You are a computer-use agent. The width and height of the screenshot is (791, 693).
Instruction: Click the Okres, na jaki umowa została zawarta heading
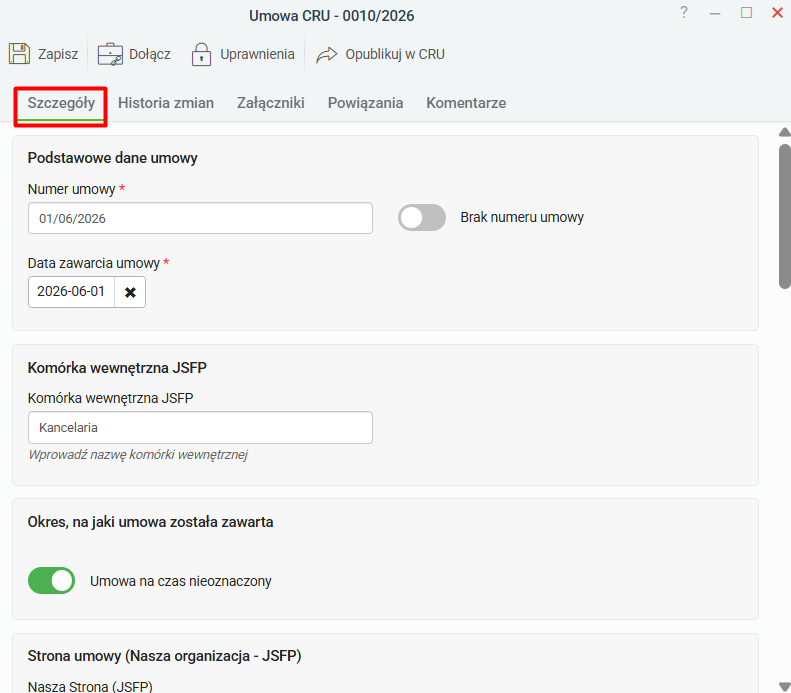[x=150, y=522]
